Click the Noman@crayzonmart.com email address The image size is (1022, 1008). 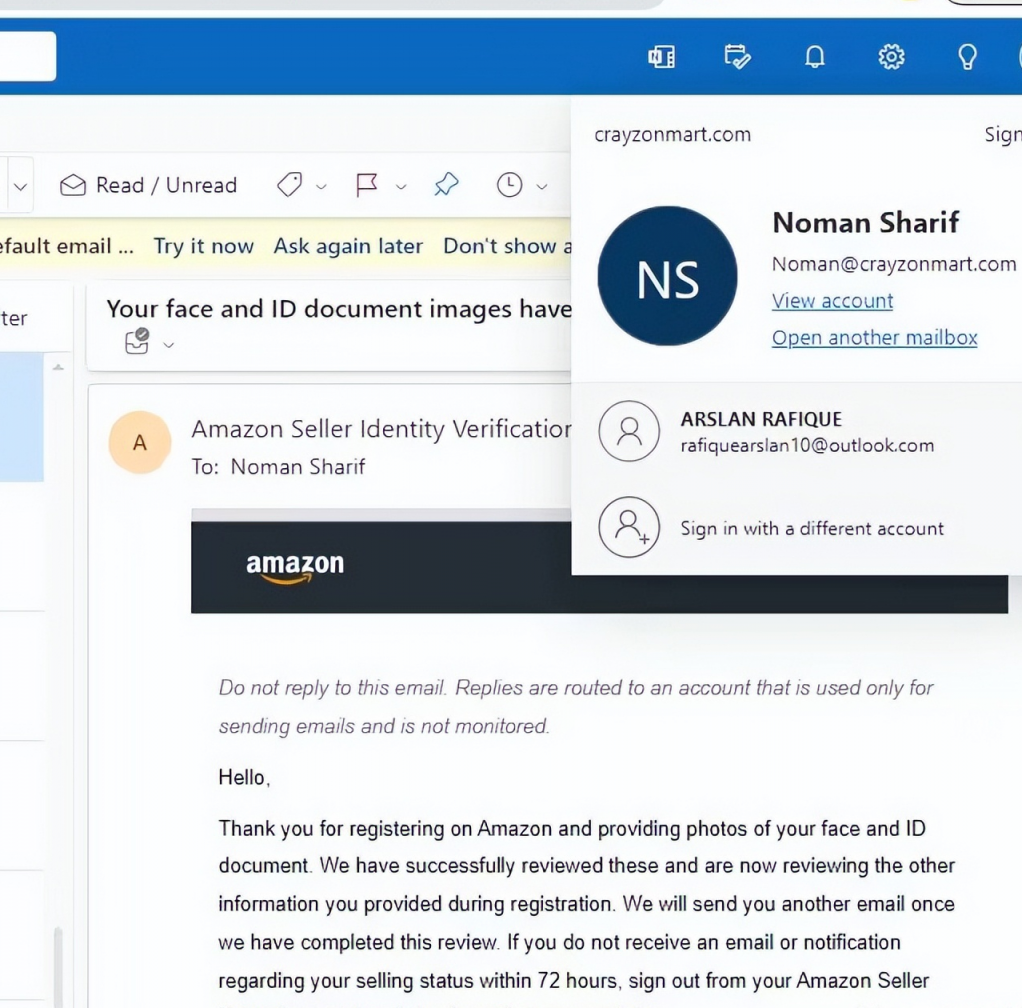894,264
